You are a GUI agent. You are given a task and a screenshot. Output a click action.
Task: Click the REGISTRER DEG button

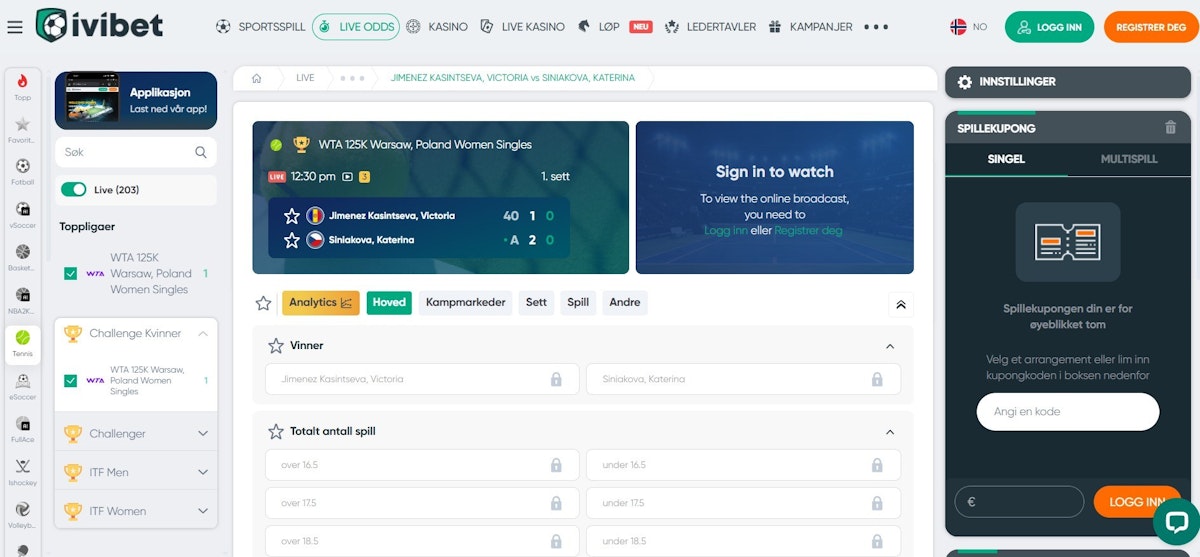tap(1150, 27)
